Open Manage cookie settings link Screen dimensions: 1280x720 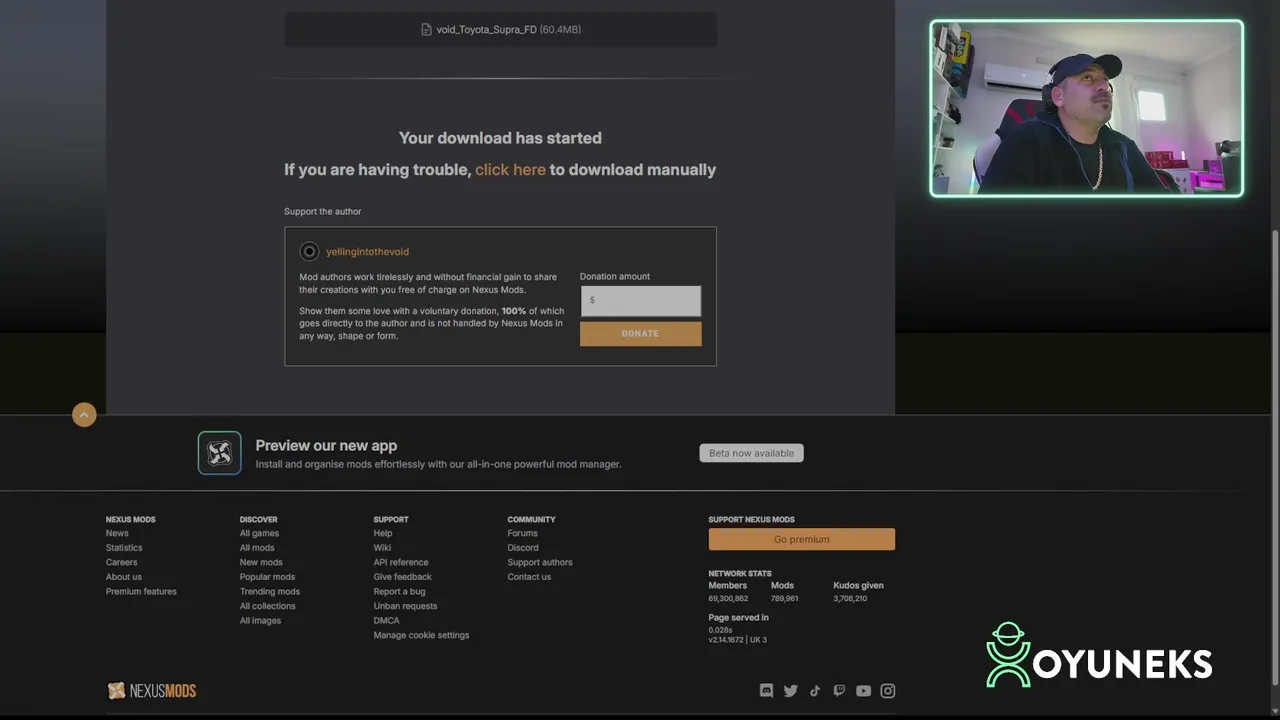coord(421,635)
